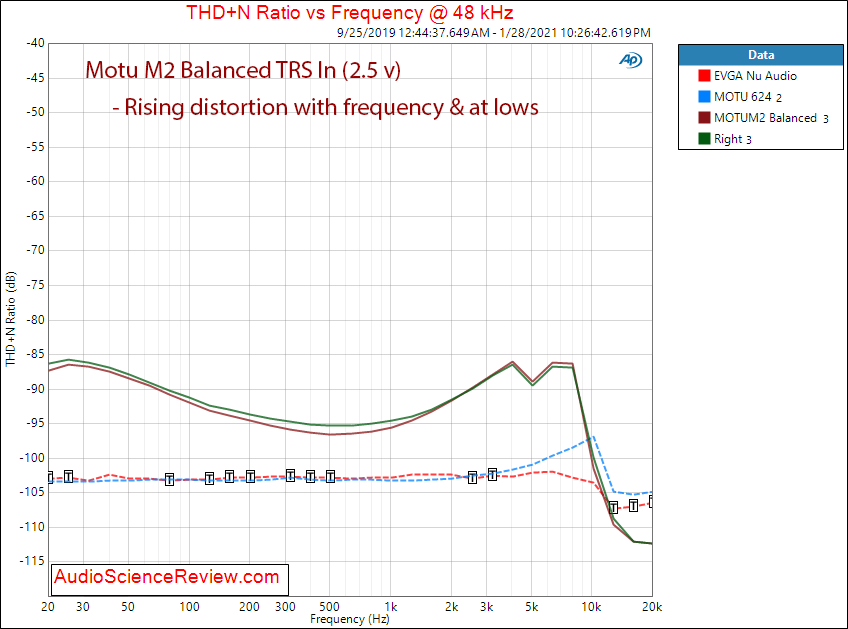Click the 3k x-axis tick label
This screenshot has height=629, width=848.
pos(487,607)
